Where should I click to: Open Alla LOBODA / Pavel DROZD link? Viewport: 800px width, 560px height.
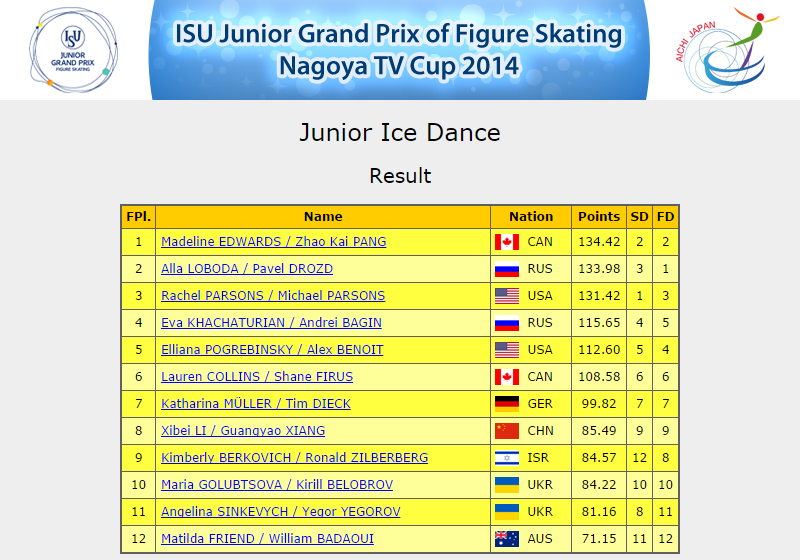(x=247, y=269)
